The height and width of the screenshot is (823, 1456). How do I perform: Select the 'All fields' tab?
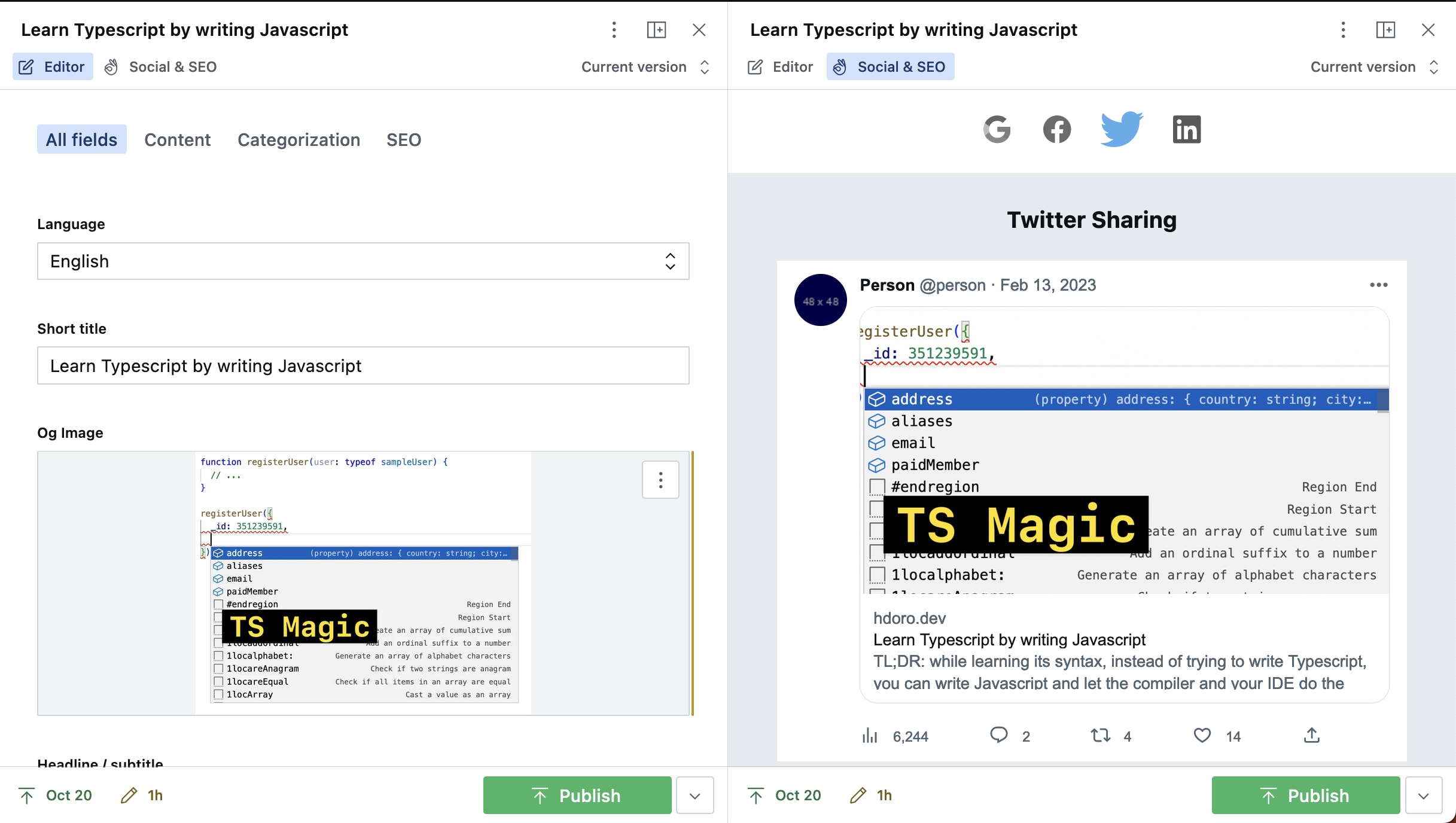coord(81,139)
